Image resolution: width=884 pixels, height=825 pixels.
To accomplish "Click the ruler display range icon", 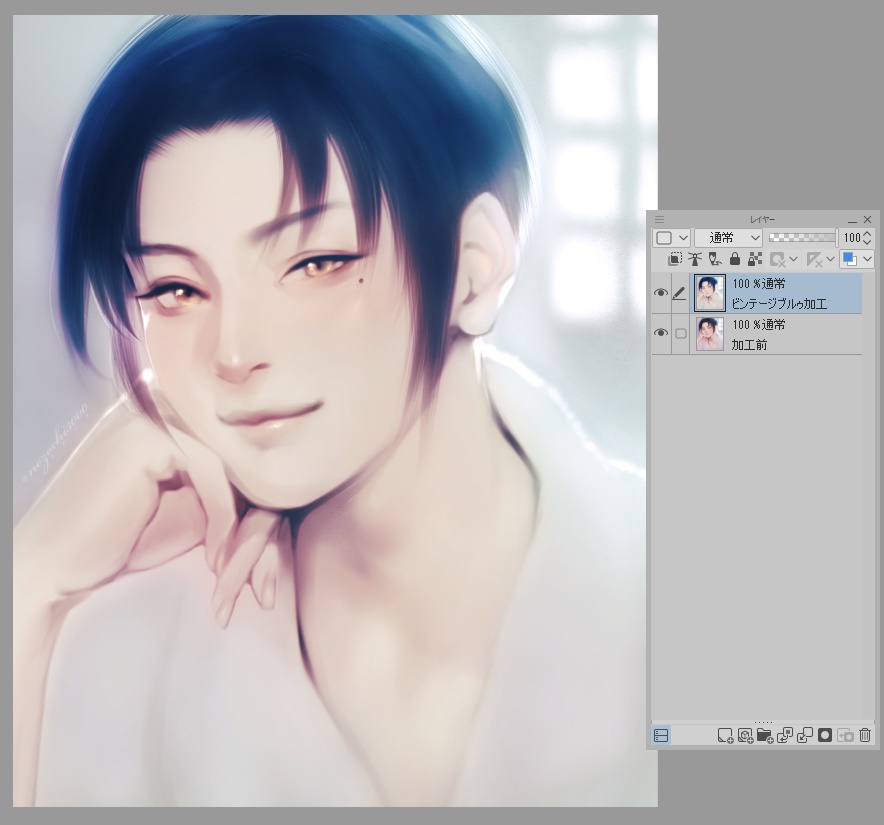I will [815, 259].
